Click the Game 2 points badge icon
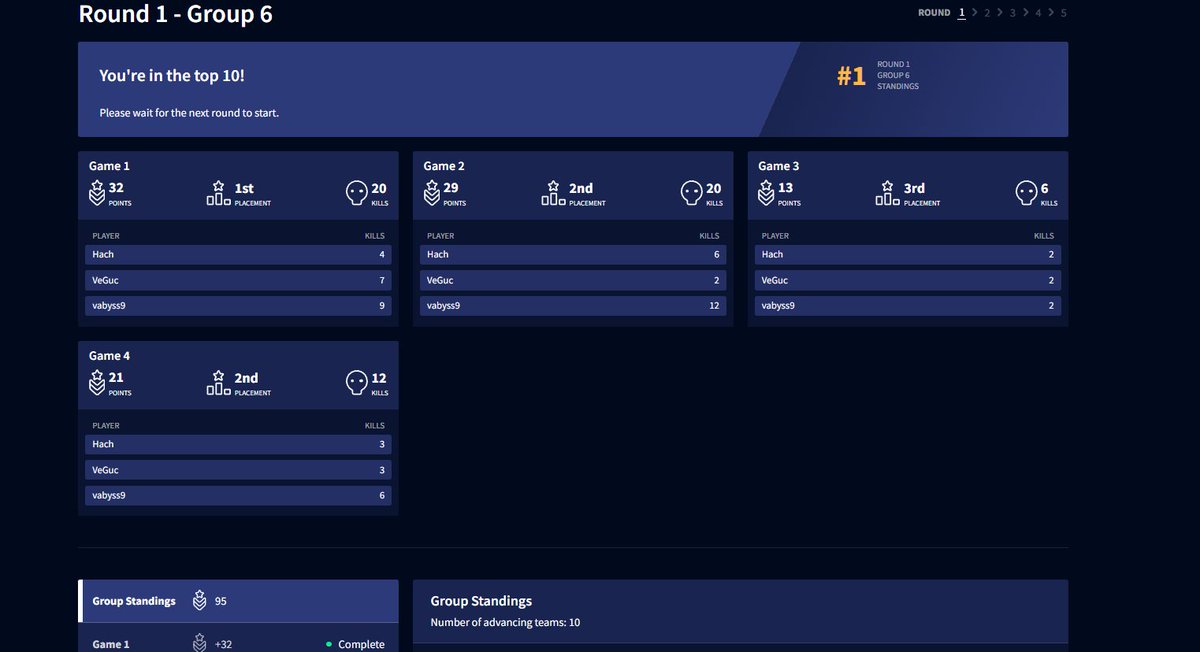The height and width of the screenshot is (652, 1200). coord(431,193)
